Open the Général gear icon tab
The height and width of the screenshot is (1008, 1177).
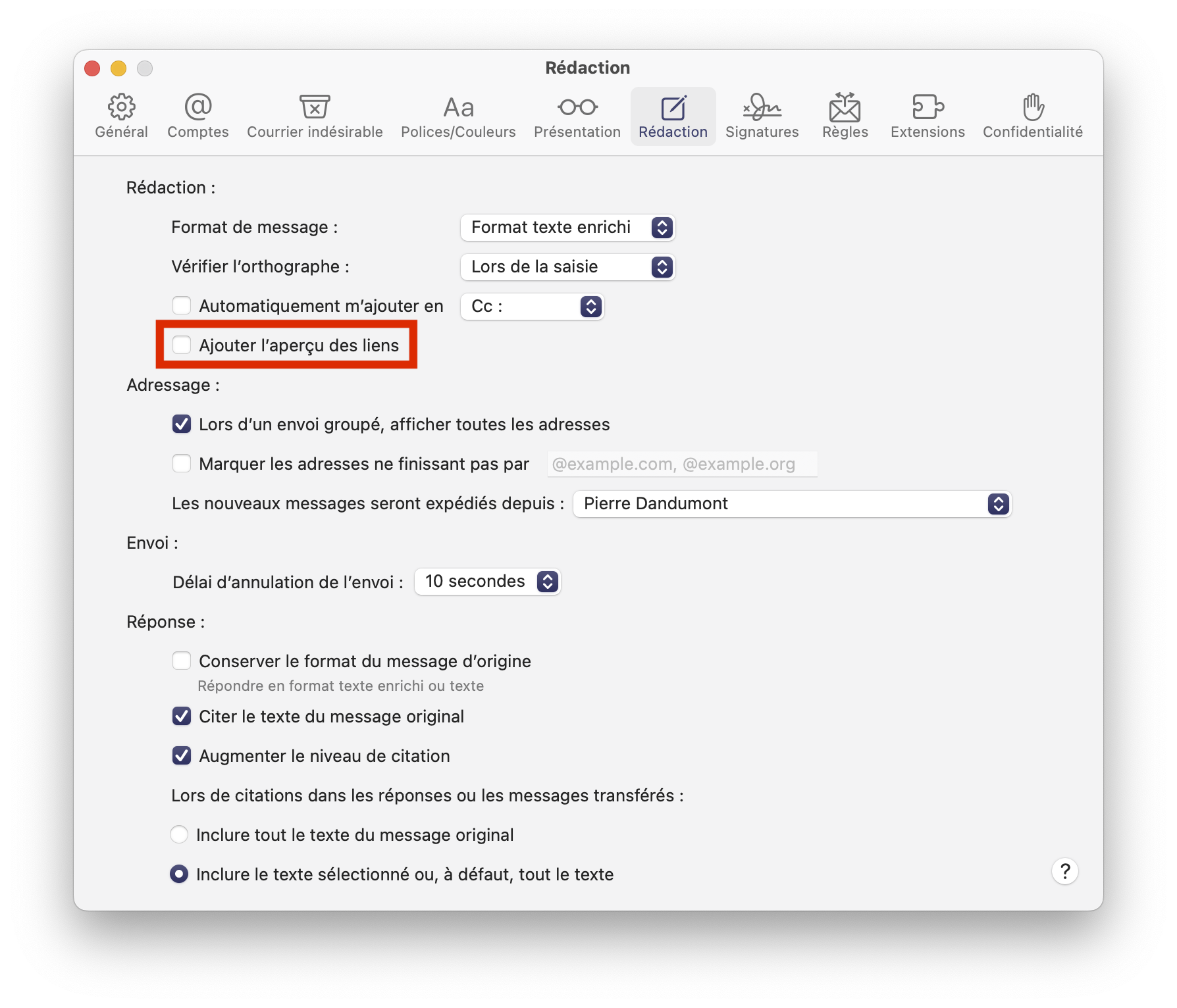(122, 116)
